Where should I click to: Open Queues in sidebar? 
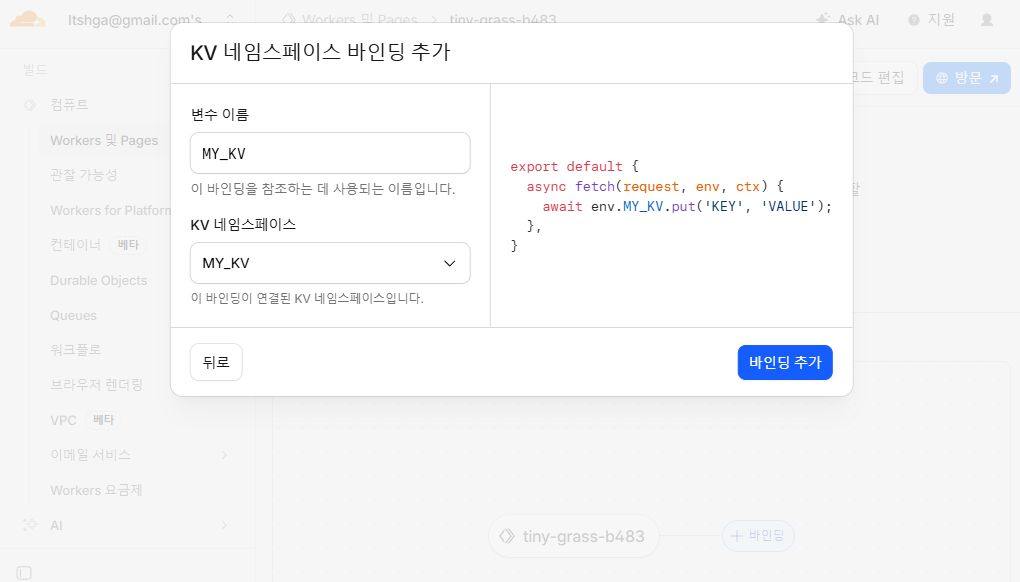click(74, 315)
